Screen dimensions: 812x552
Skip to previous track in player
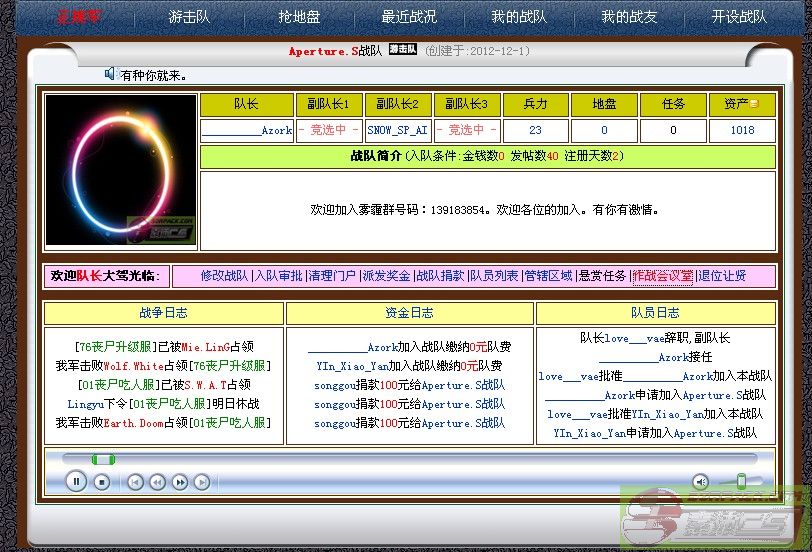point(136,482)
